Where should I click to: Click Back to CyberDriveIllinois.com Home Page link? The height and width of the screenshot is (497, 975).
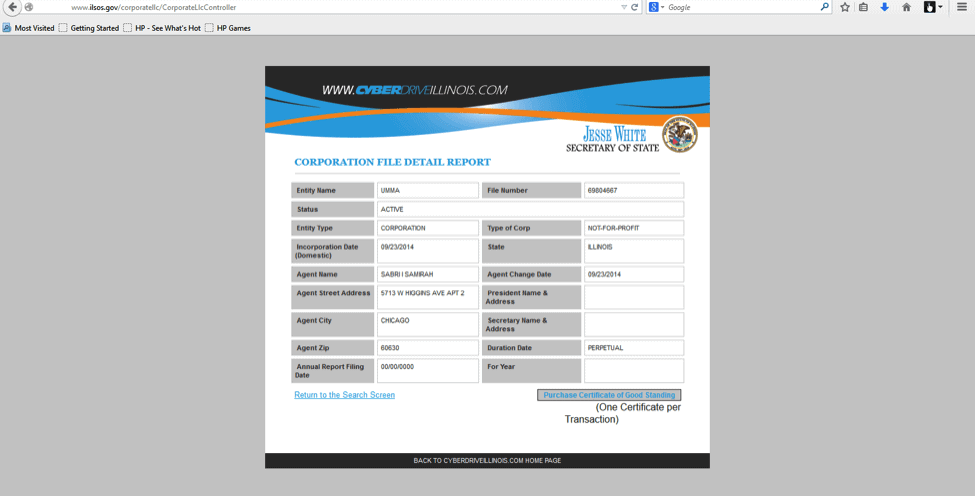pos(487,461)
